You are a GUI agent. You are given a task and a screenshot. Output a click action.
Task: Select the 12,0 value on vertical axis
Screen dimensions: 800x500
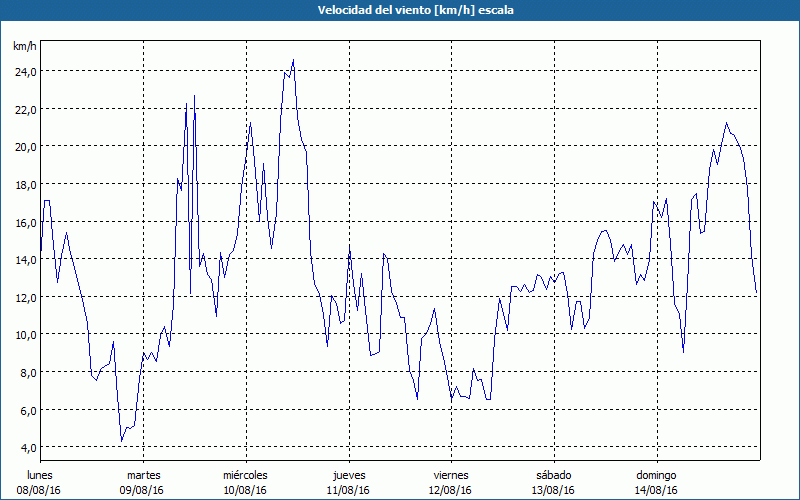pos(24,297)
